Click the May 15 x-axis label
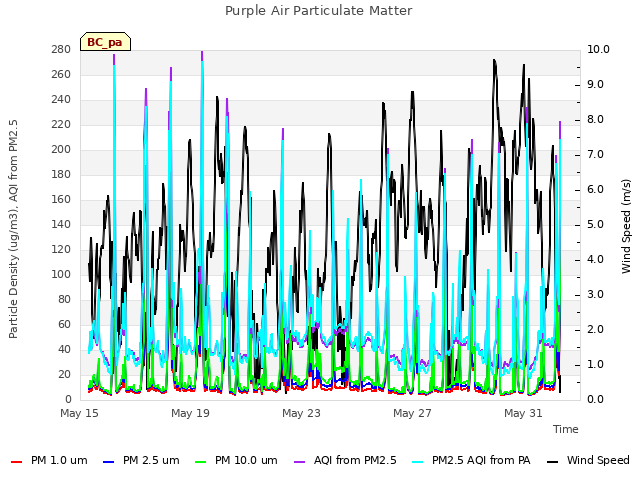Screen dimensions: 640x480 (x=79, y=413)
